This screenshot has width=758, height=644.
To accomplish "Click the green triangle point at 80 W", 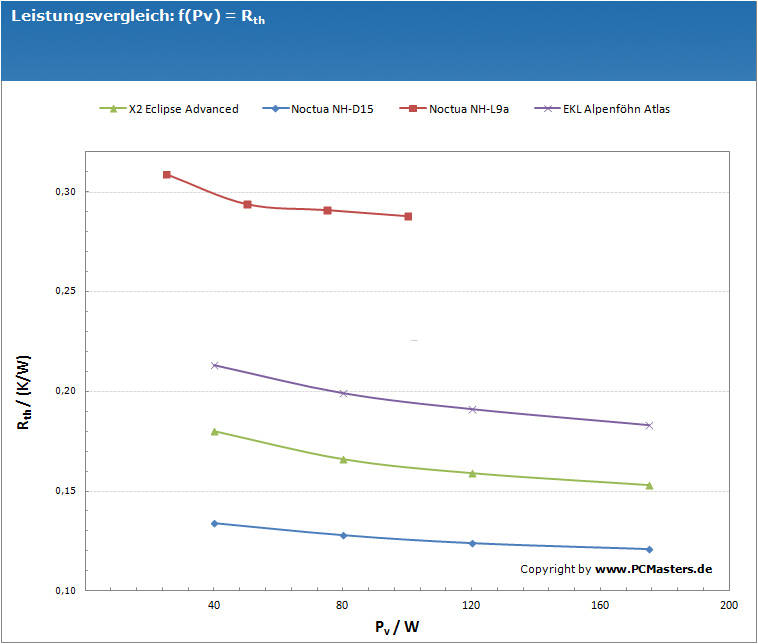I will [x=343, y=459].
